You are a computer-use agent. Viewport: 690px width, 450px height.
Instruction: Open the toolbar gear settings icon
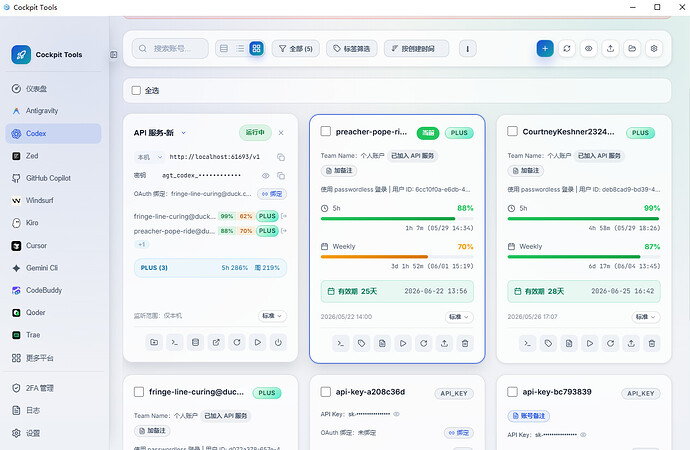point(654,48)
